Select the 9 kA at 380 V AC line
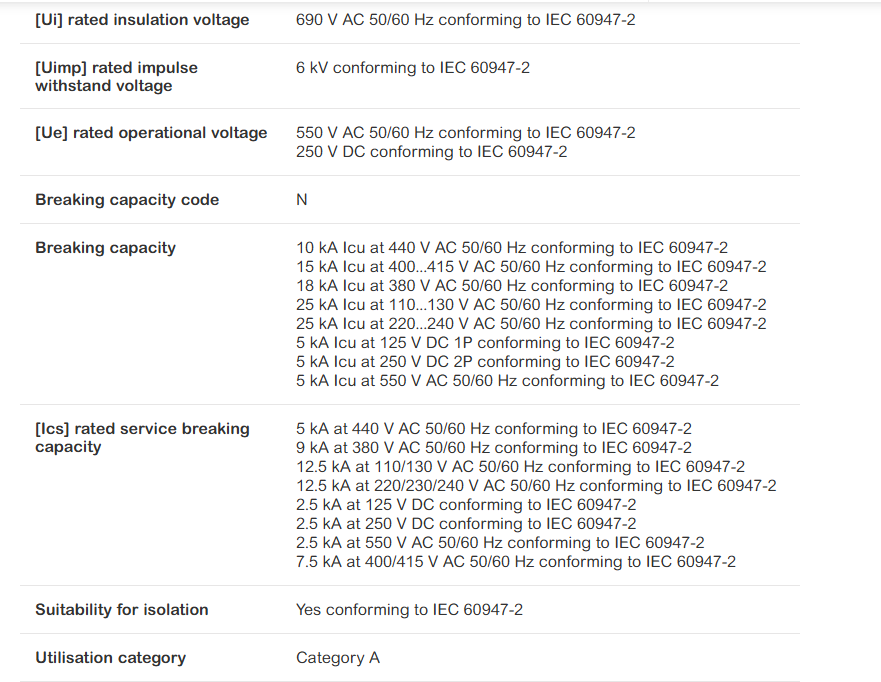This screenshot has width=881, height=682. [x=494, y=448]
